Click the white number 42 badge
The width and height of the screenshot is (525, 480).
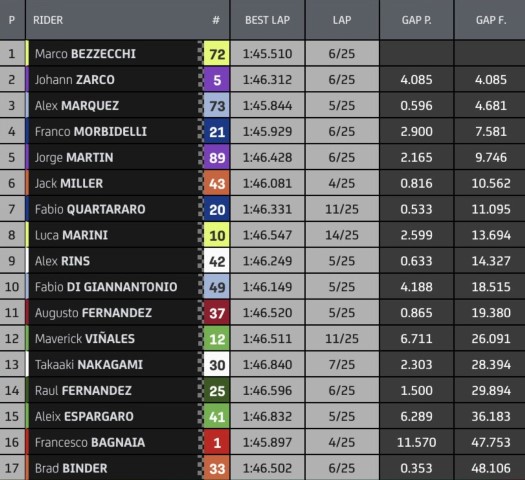point(216,261)
